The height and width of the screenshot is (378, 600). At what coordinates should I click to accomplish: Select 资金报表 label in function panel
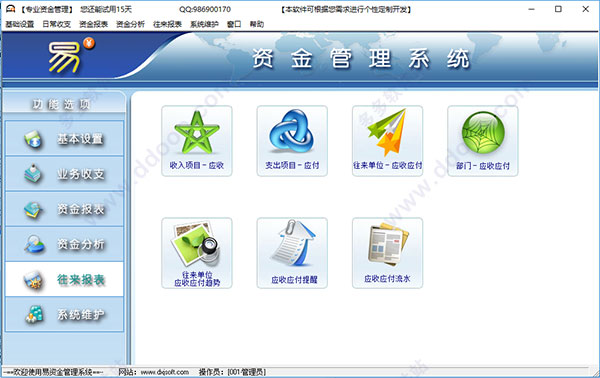pyautogui.click(x=80, y=209)
